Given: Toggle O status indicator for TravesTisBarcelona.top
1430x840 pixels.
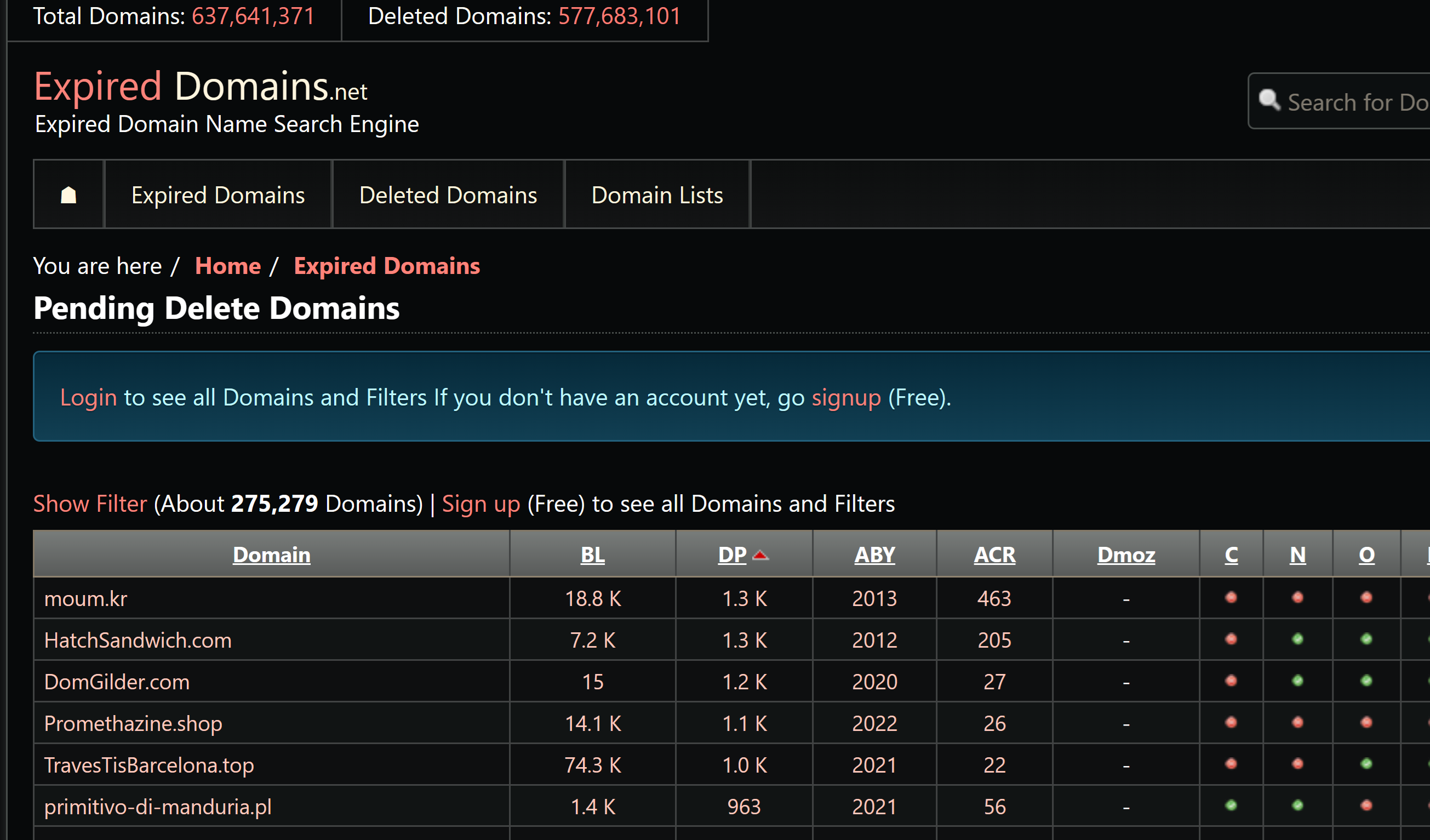Looking at the screenshot, I should (x=1364, y=764).
